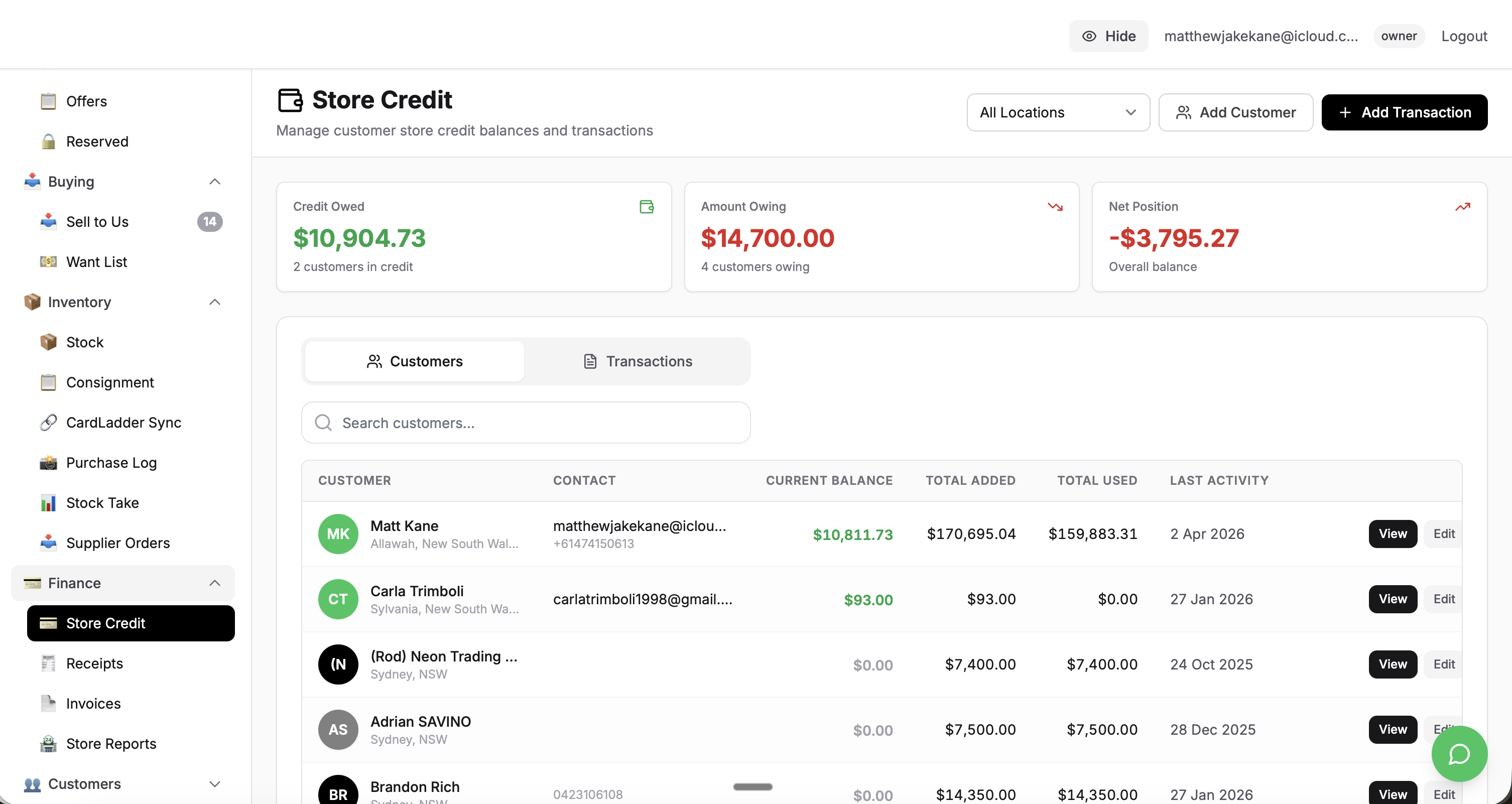Select the Sell to Us sidebar icon
Screen dimensions: 1512x804
coord(48,222)
